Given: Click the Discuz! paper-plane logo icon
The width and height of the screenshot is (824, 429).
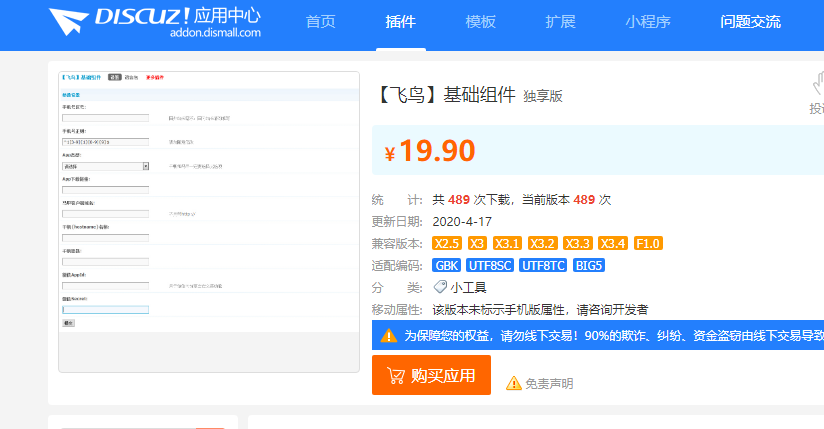Looking at the screenshot, I should point(69,22).
